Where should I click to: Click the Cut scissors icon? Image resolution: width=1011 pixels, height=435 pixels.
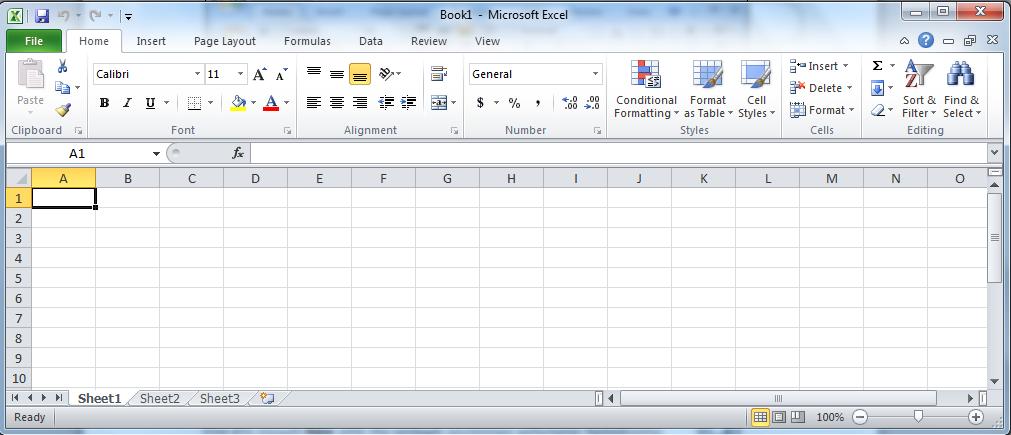pyautogui.click(x=63, y=66)
